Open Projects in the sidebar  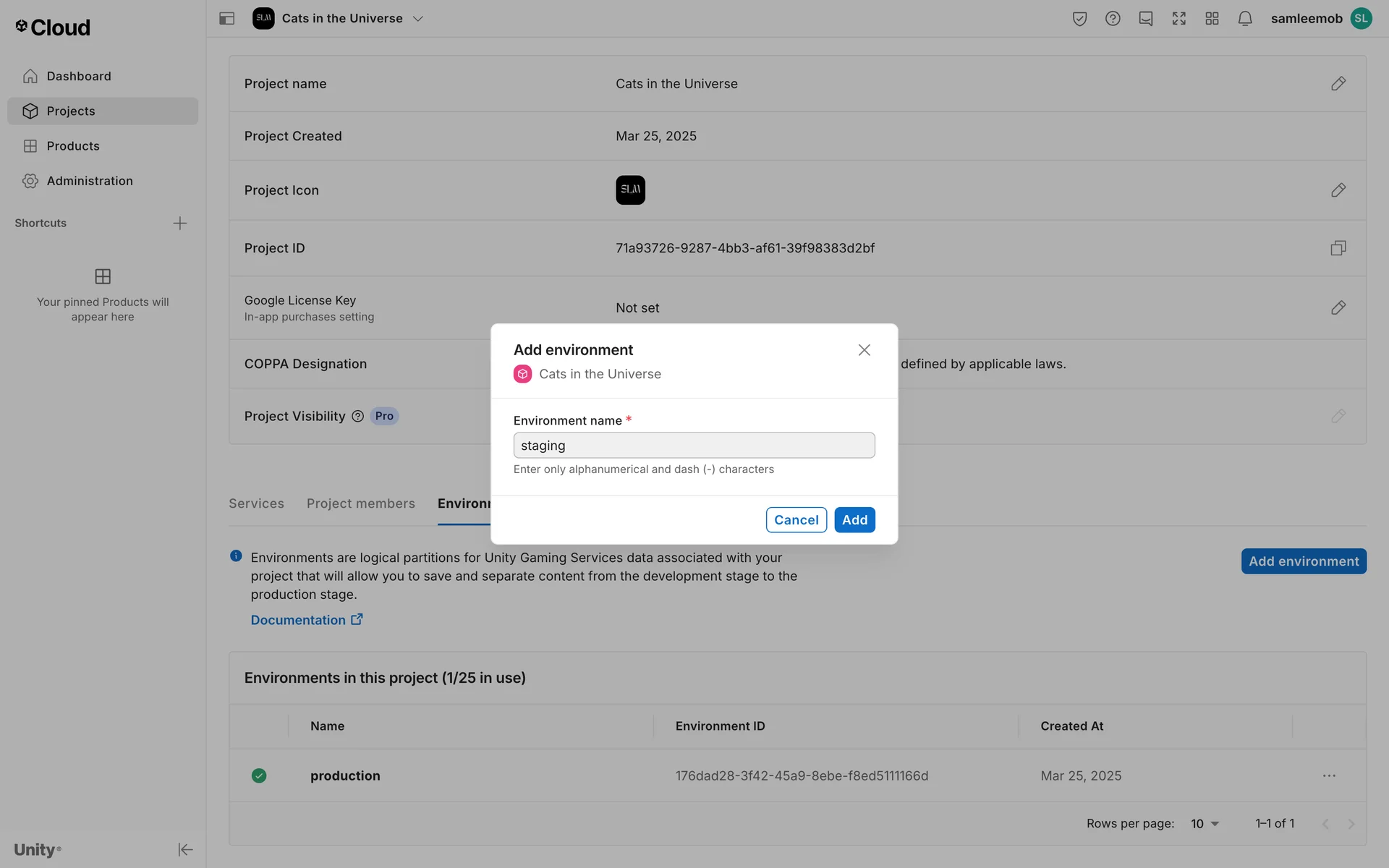tap(71, 111)
